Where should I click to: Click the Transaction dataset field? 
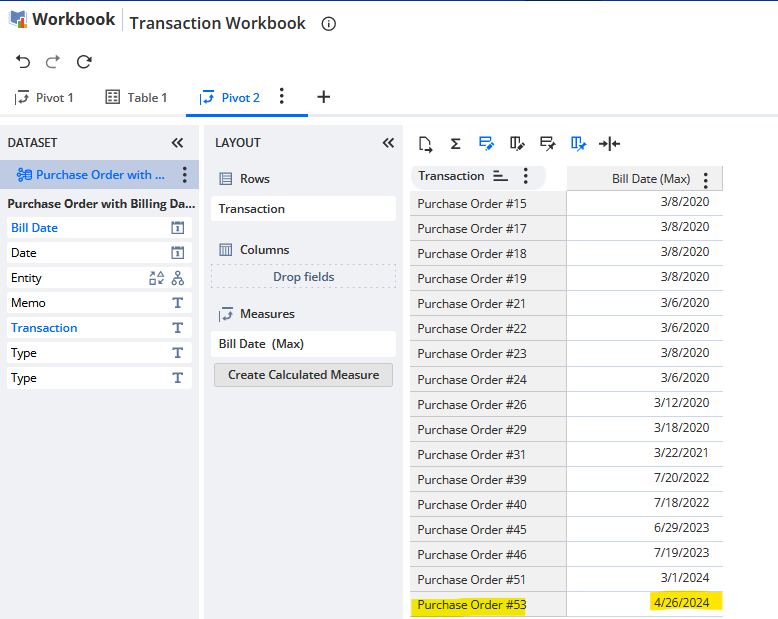99,328
